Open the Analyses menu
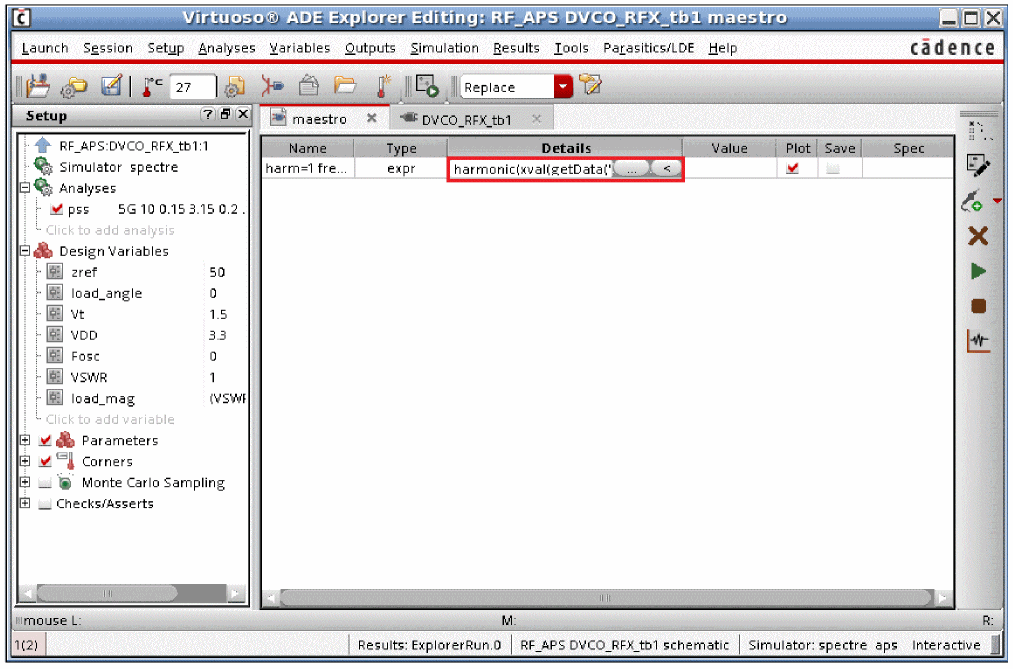 227,48
